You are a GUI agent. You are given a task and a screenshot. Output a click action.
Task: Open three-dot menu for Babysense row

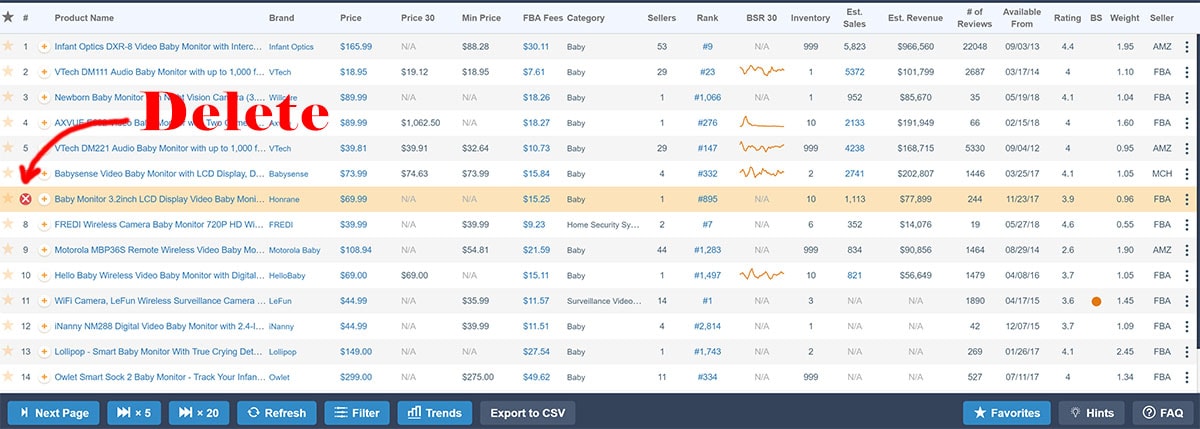(x=1187, y=174)
